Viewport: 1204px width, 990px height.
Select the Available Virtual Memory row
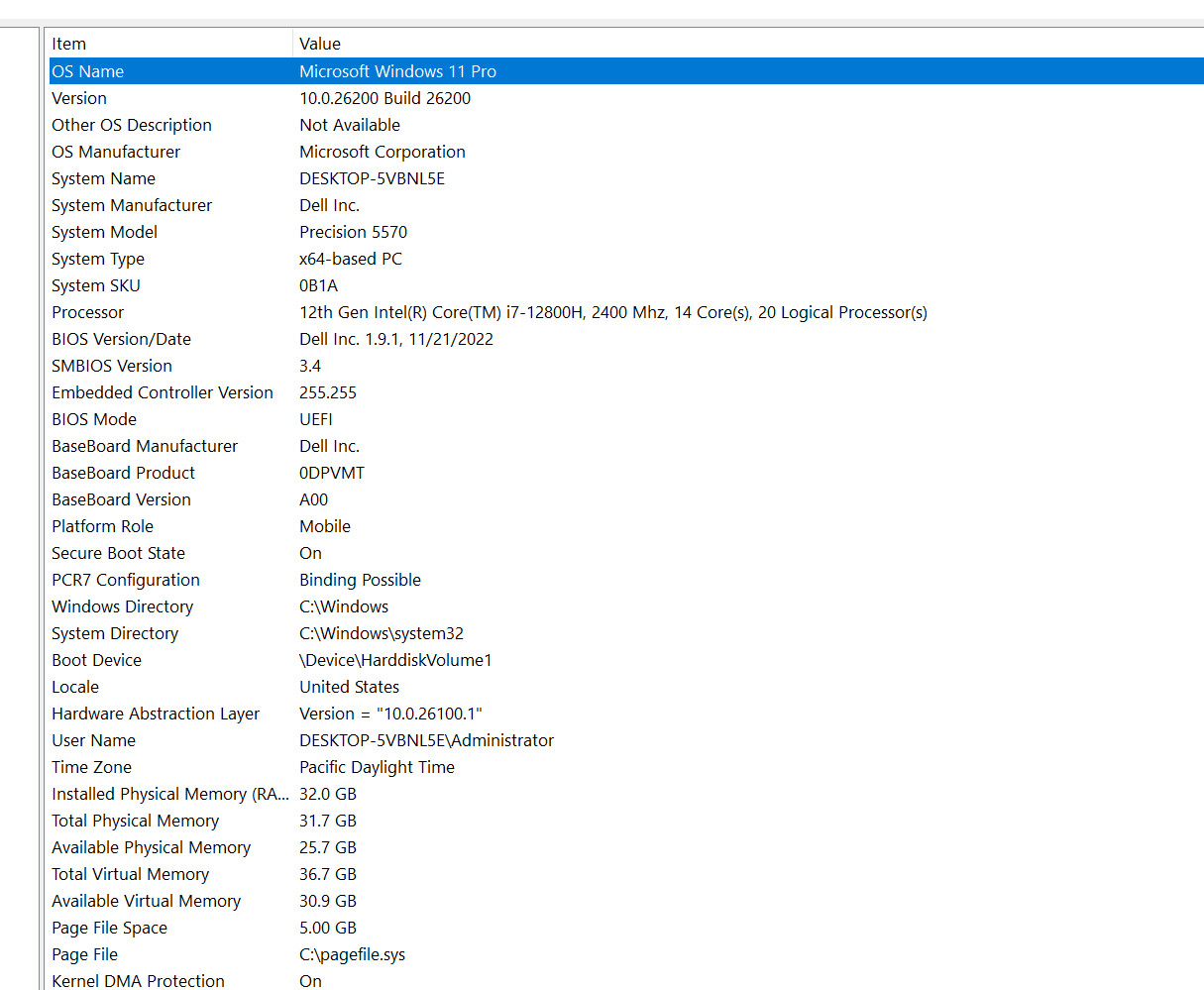tap(626, 901)
